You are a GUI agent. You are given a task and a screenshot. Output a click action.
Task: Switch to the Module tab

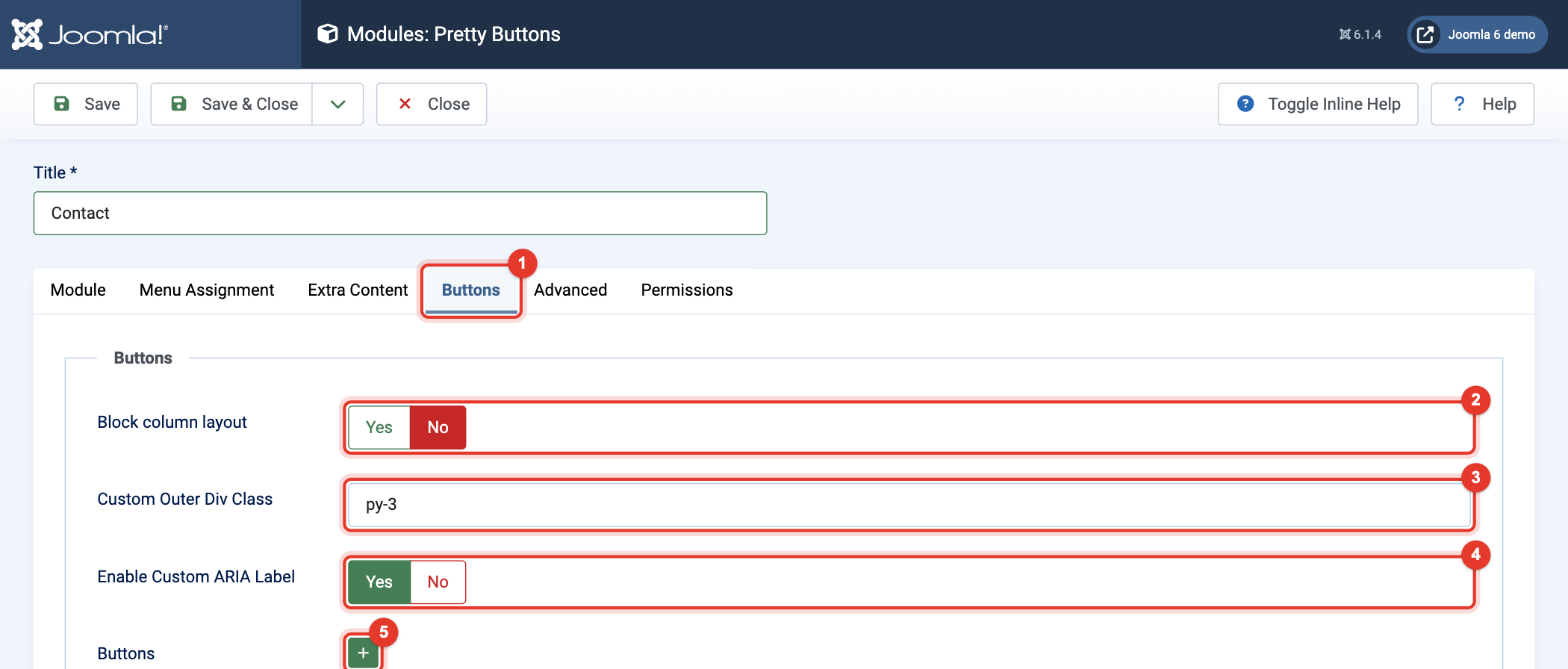click(78, 290)
